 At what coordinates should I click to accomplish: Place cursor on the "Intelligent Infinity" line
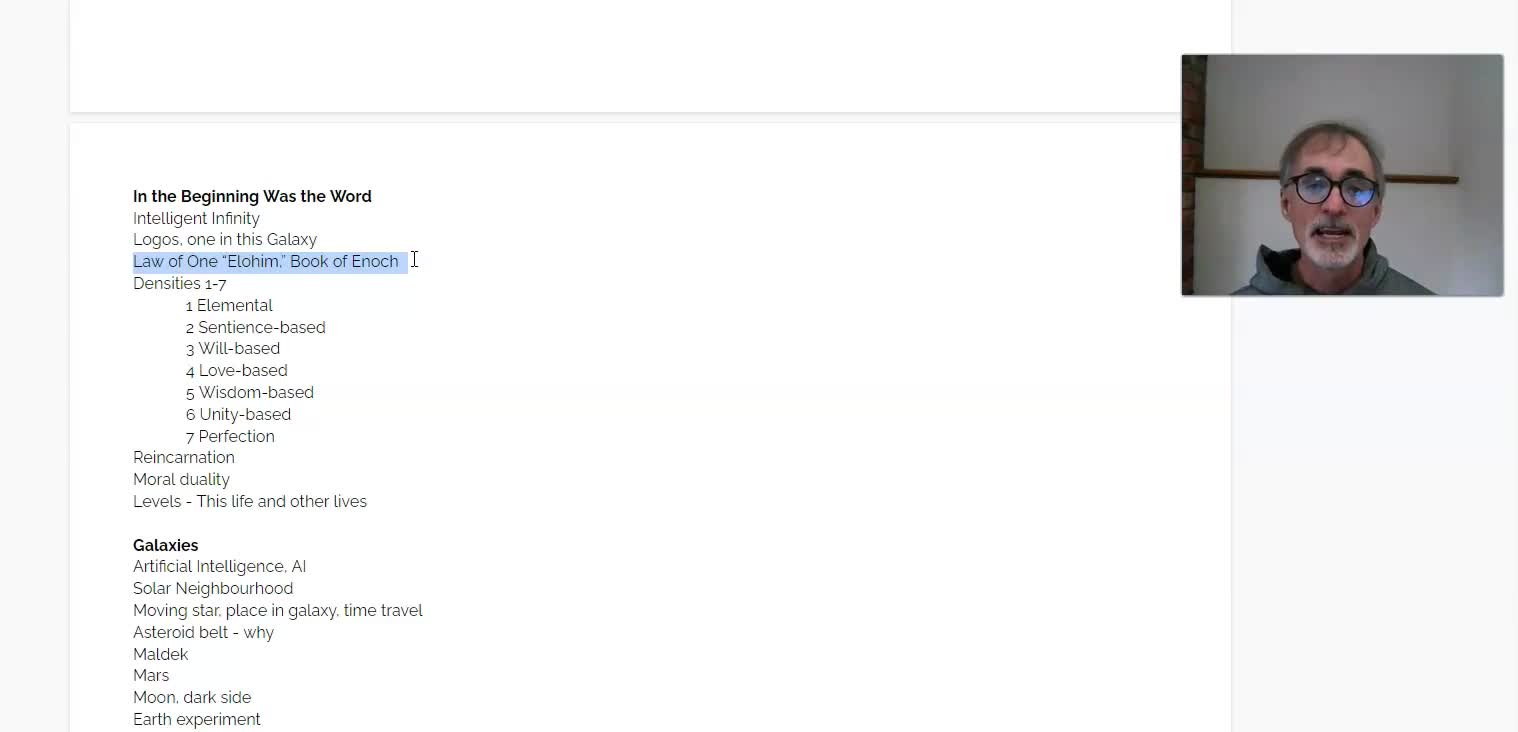[x=196, y=219]
